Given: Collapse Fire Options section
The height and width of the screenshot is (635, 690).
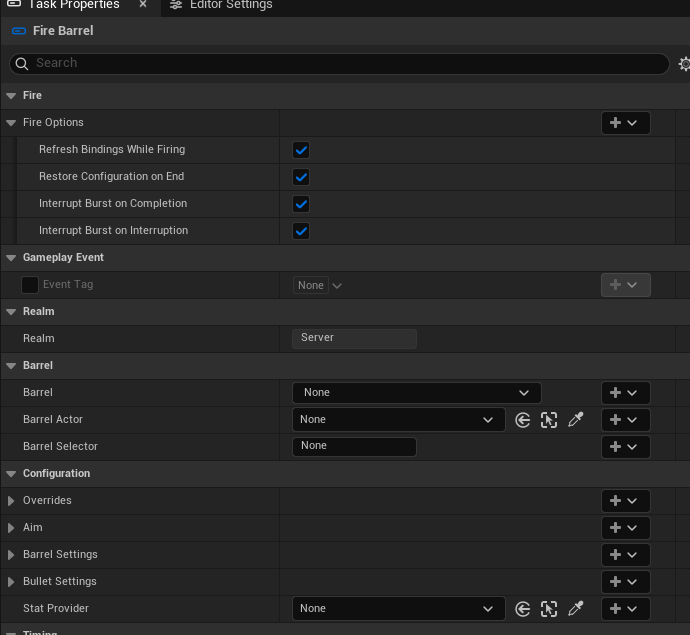Looking at the screenshot, I should (x=11, y=123).
